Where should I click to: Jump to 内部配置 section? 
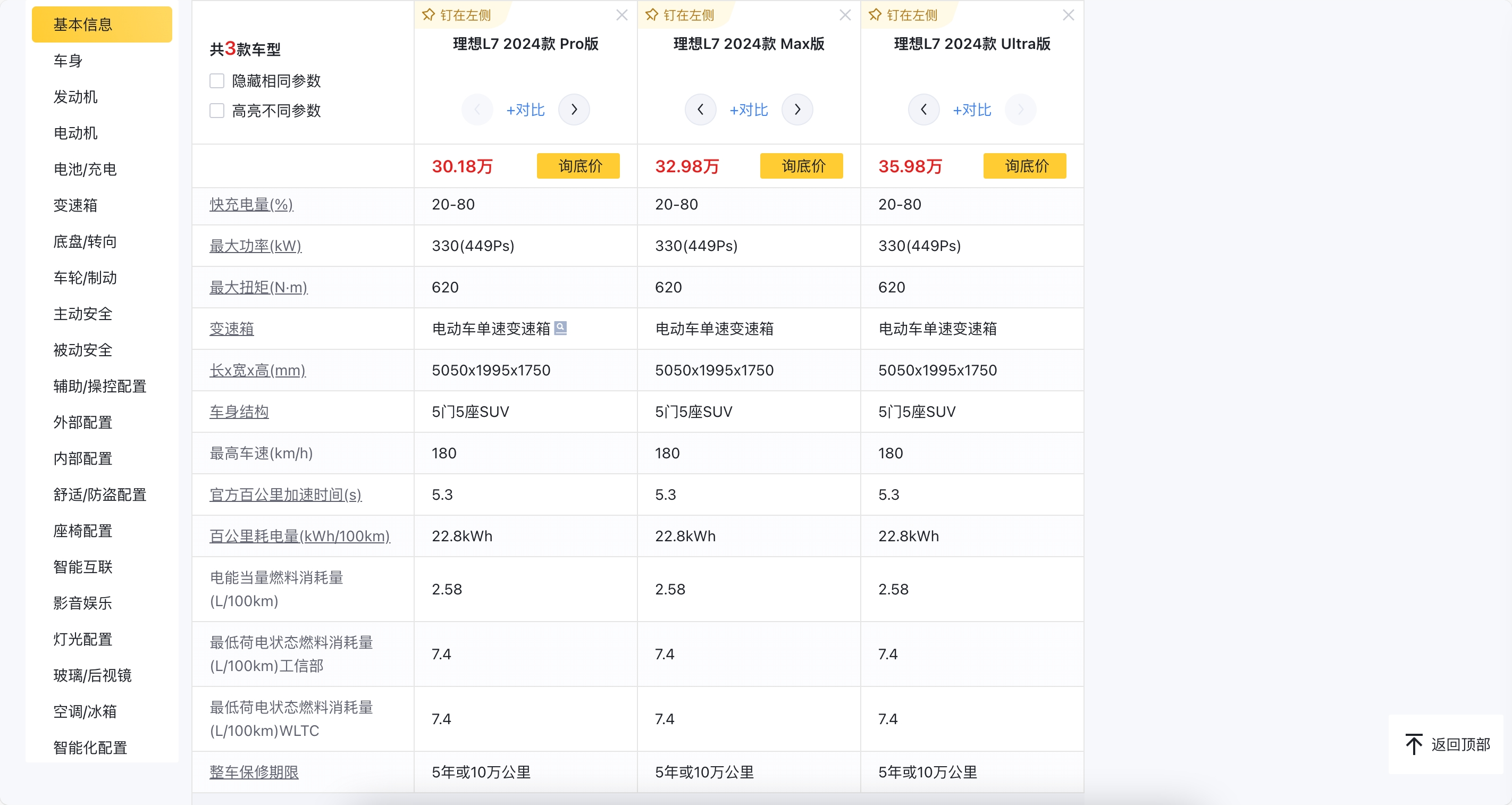pyautogui.click(x=83, y=458)
